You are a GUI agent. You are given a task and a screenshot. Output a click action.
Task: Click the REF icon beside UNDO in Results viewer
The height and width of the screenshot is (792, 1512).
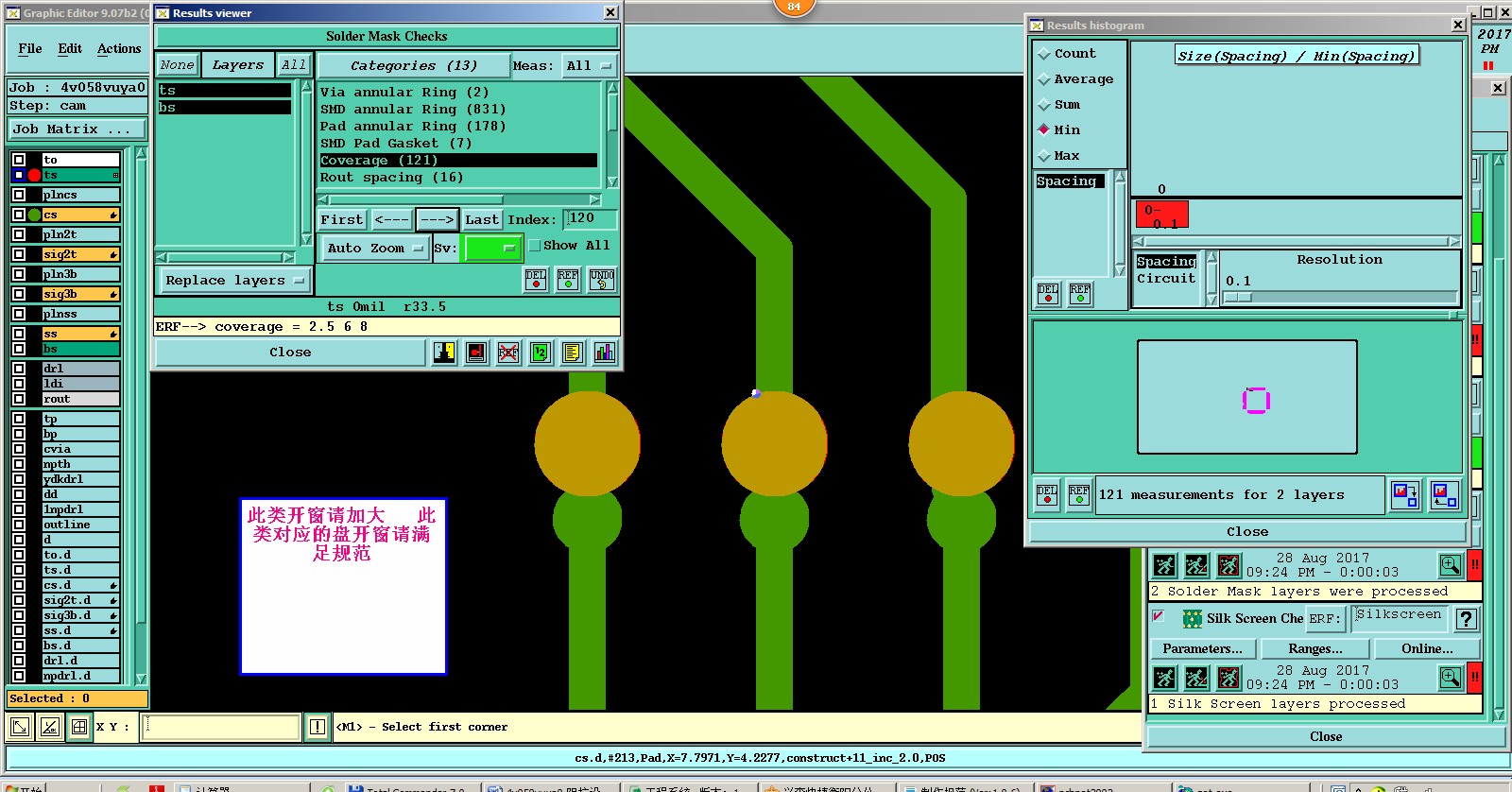click(x=568, y=280)
